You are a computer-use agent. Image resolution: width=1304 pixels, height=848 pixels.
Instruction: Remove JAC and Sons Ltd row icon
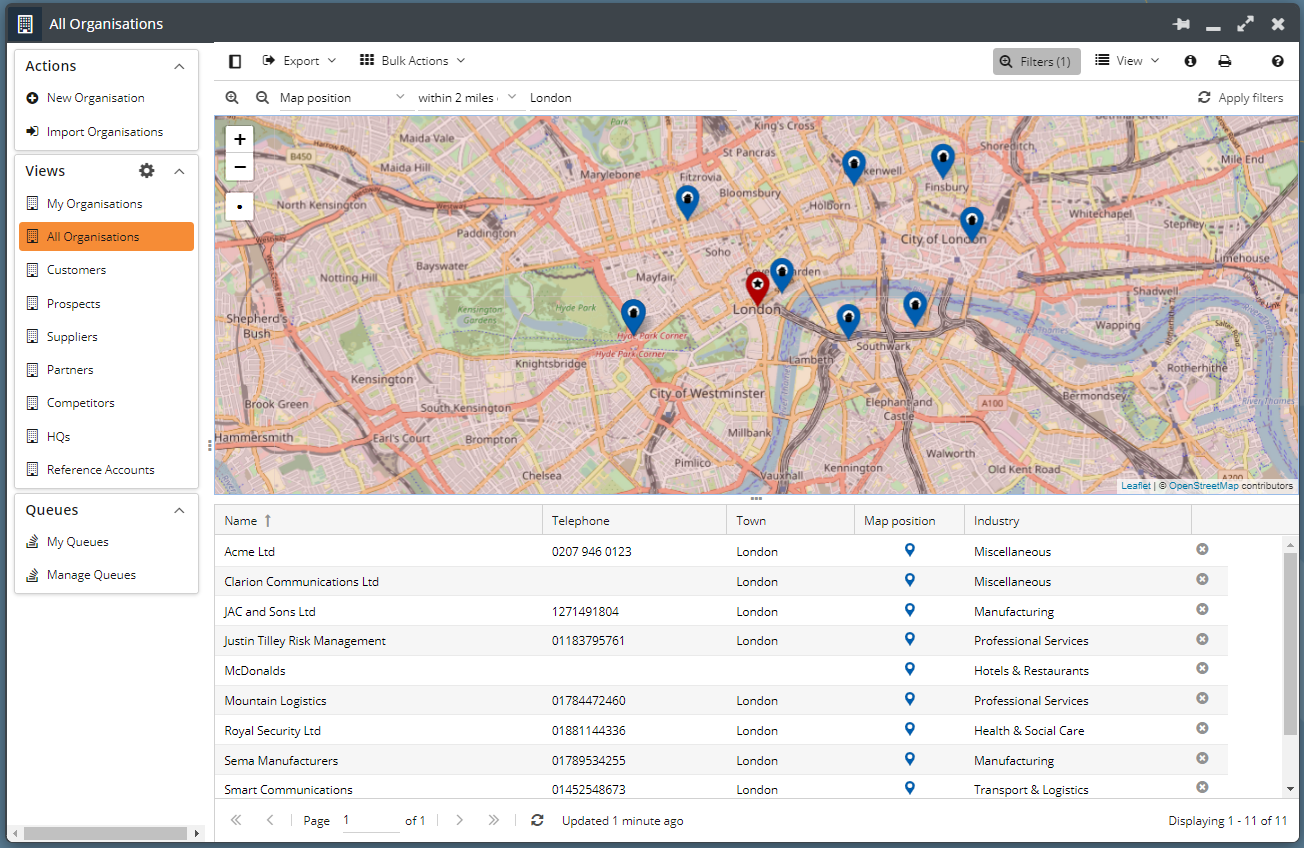click(1202, 609)
